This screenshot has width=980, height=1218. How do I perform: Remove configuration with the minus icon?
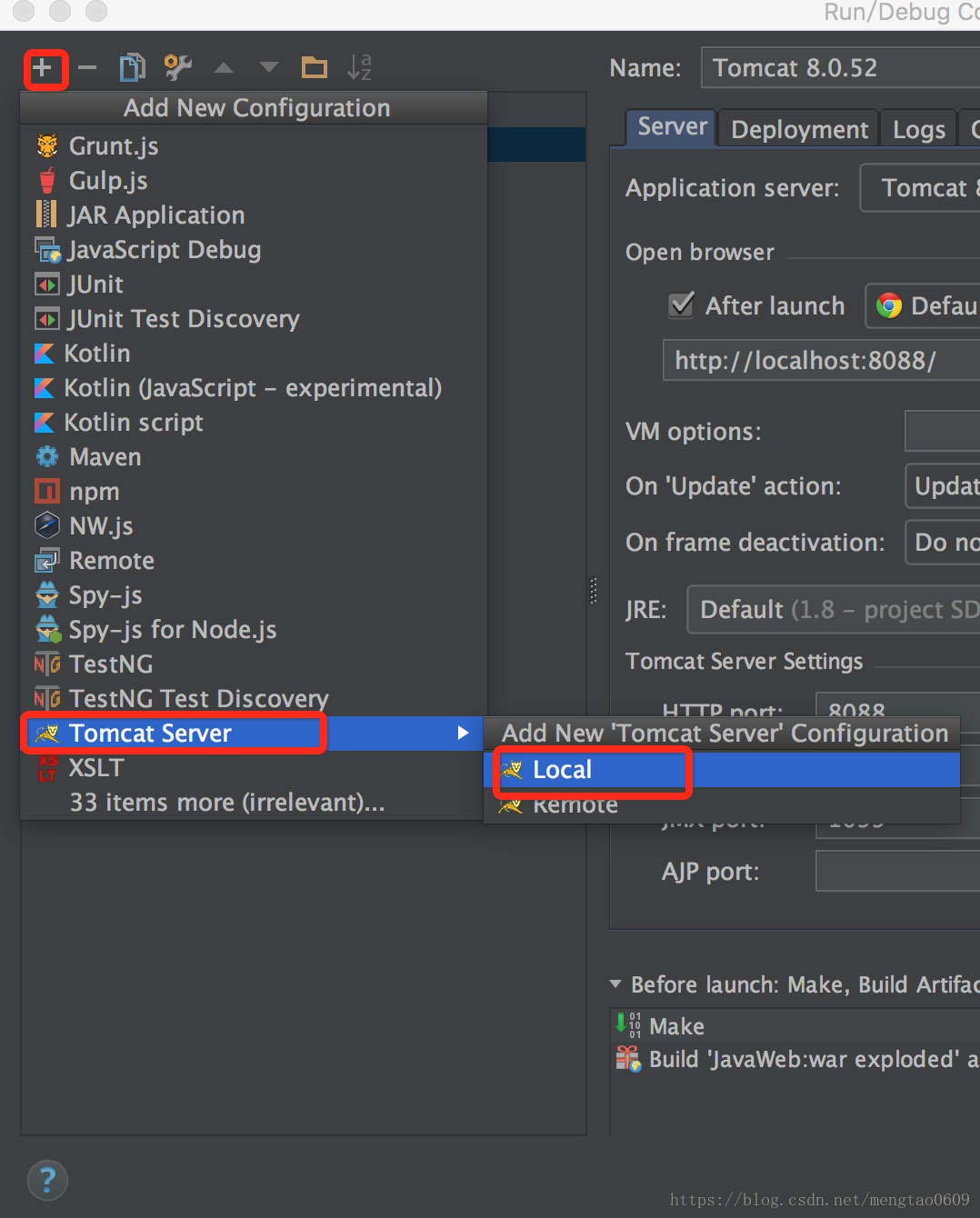pyautogui.click(x=87, y=67)
